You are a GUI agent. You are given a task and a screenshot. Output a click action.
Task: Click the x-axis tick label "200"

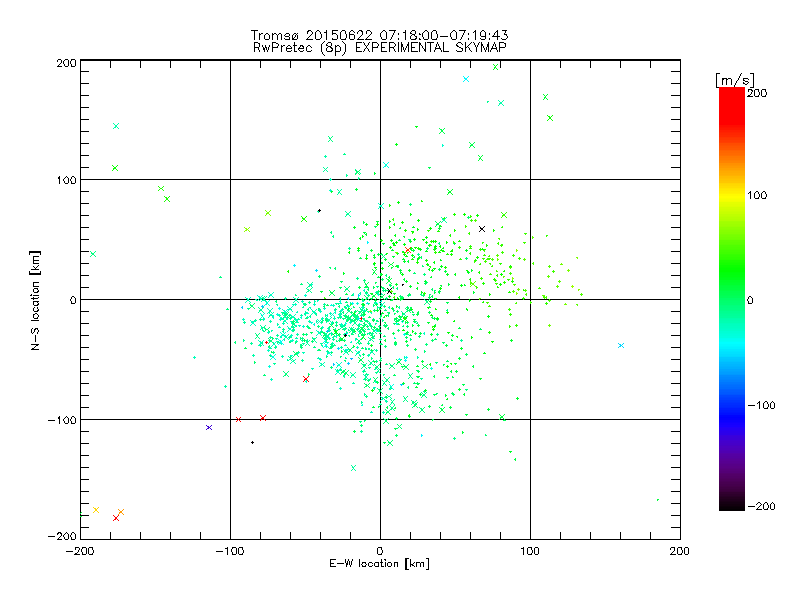(x=680, y=551)
